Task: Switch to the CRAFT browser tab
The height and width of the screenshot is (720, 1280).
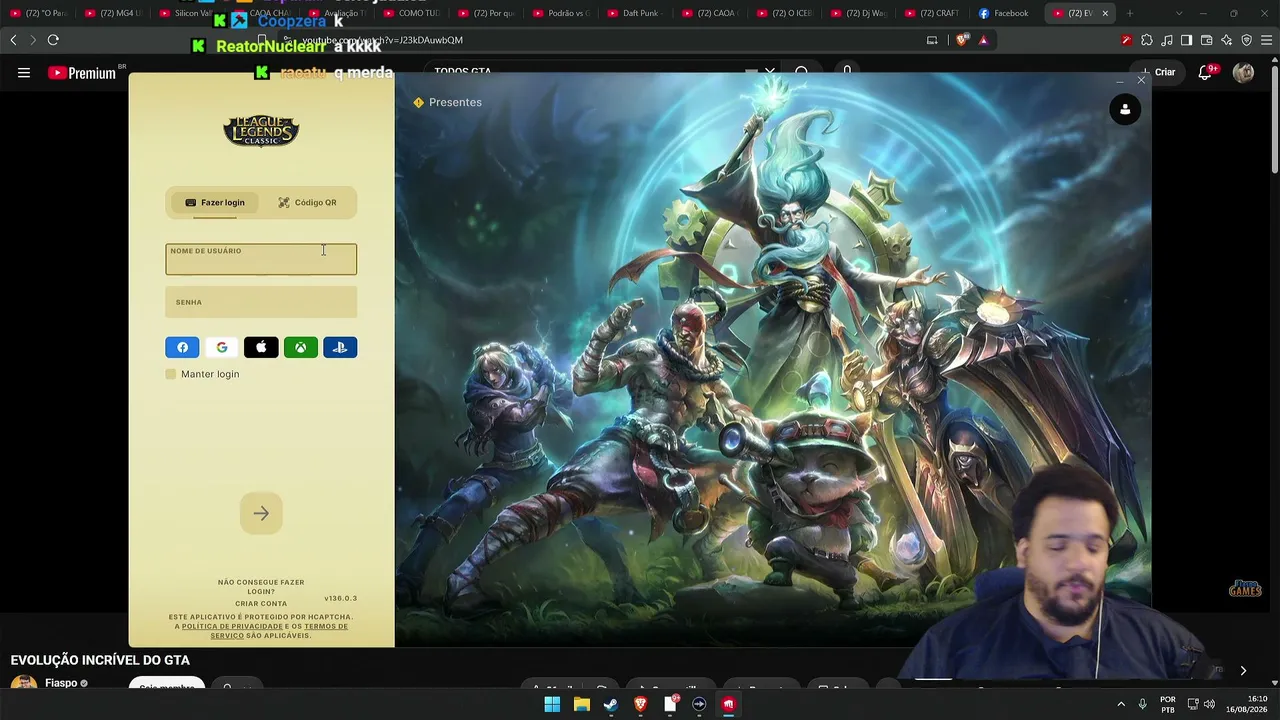Action: (932, 13)
